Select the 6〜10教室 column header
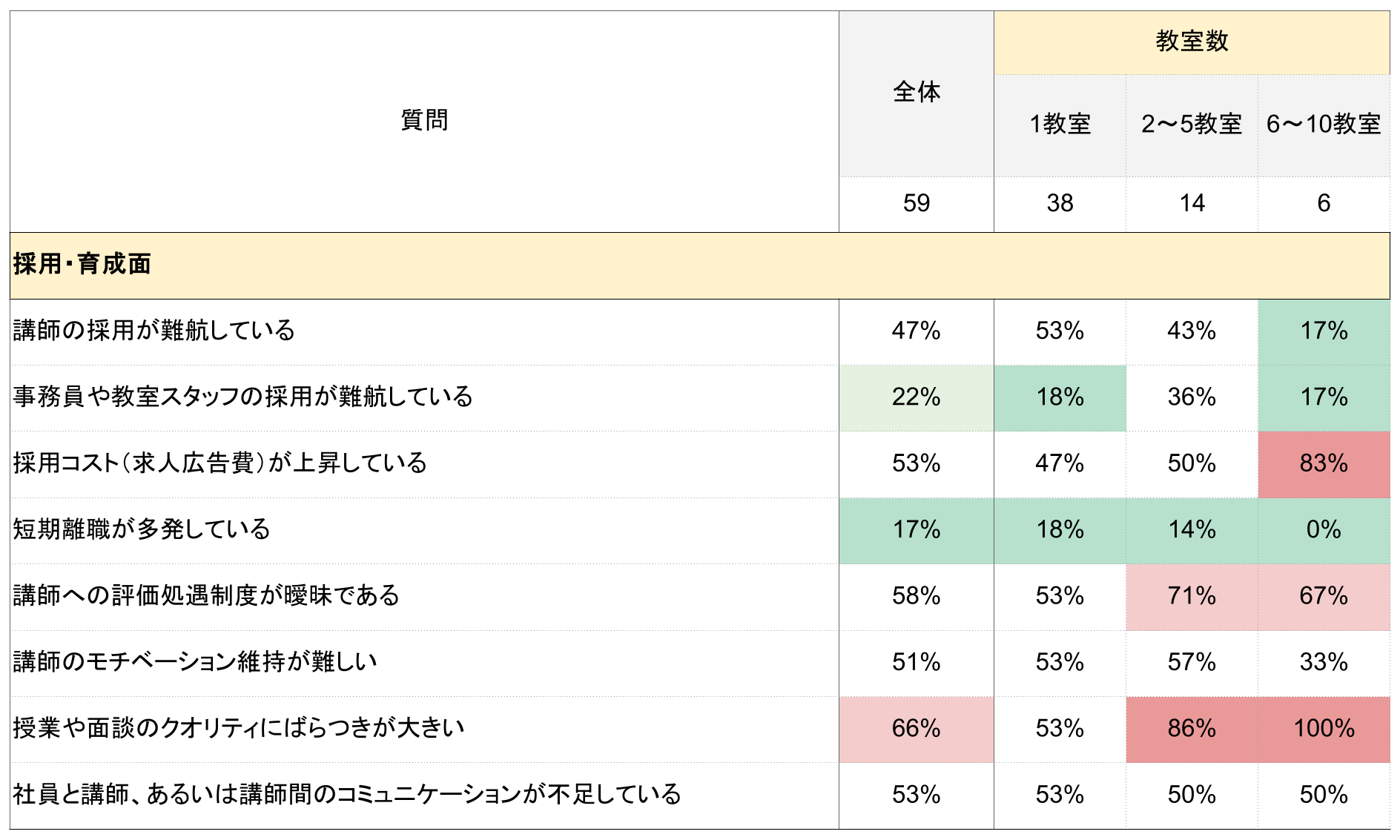Image resolution: width=1400 pixels, height=840 pixels. pos(1323,124)
